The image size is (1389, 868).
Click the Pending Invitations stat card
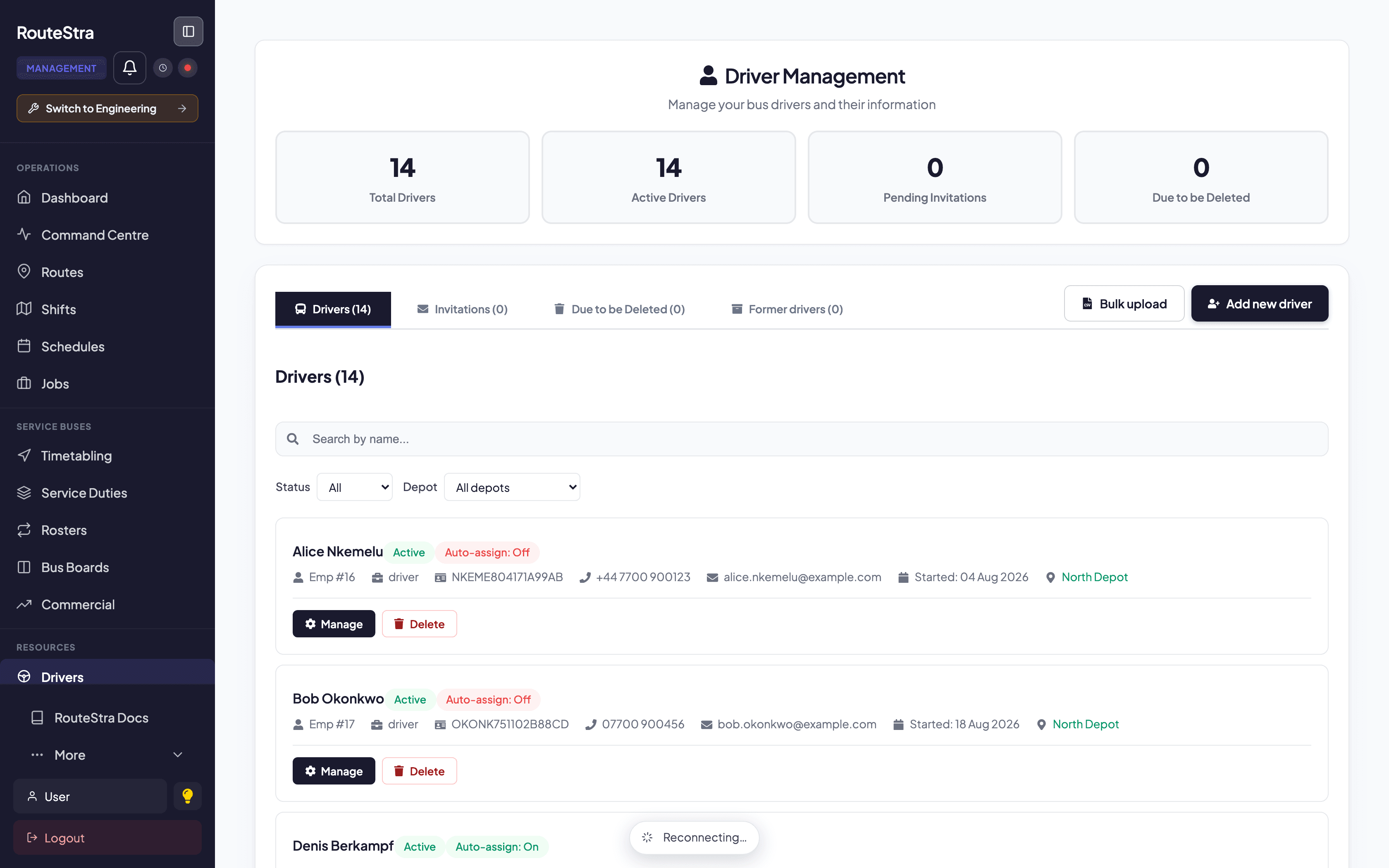[x=935, y=177]
